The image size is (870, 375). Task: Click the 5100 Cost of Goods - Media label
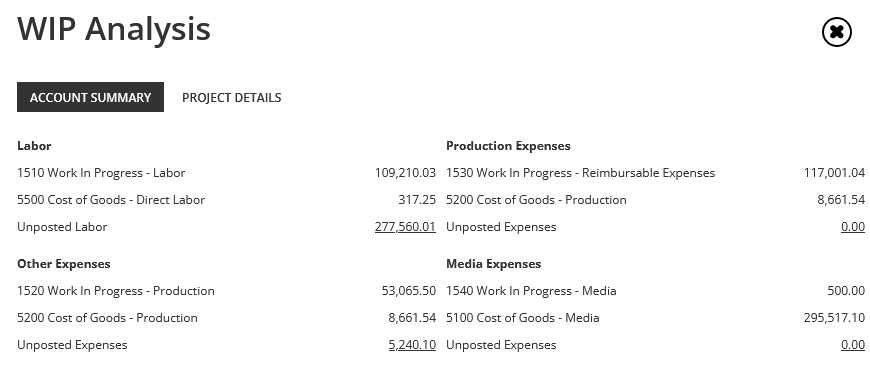[523, 318]
